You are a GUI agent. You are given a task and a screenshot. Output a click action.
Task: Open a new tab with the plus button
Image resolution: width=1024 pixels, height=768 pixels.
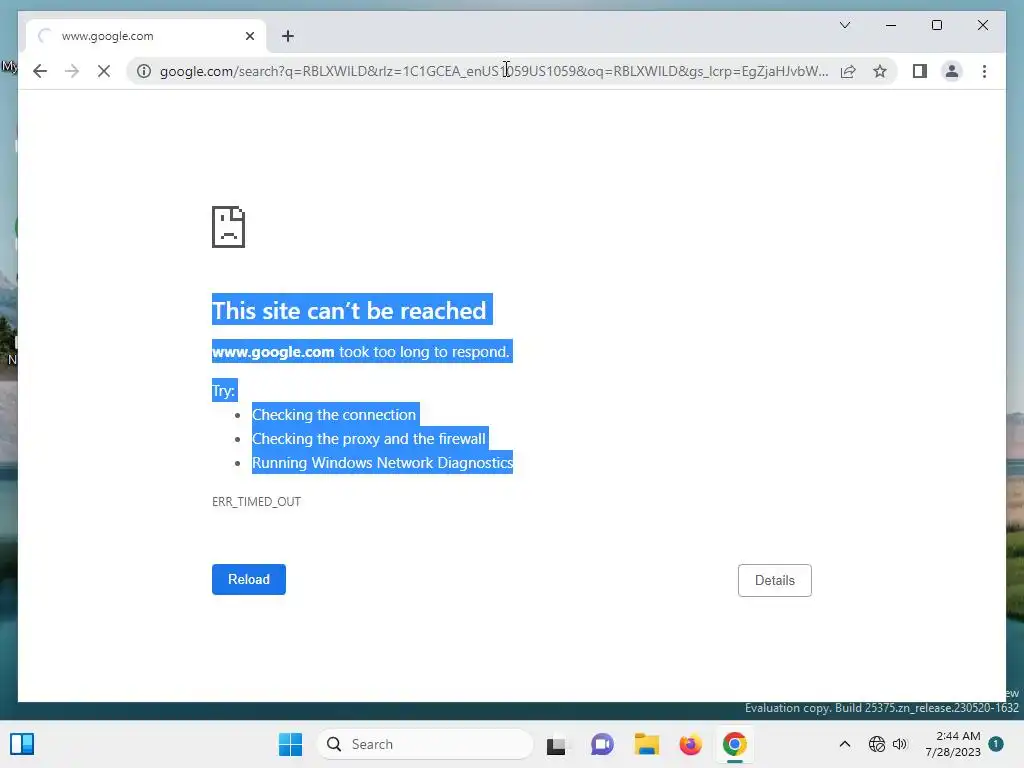288,36
